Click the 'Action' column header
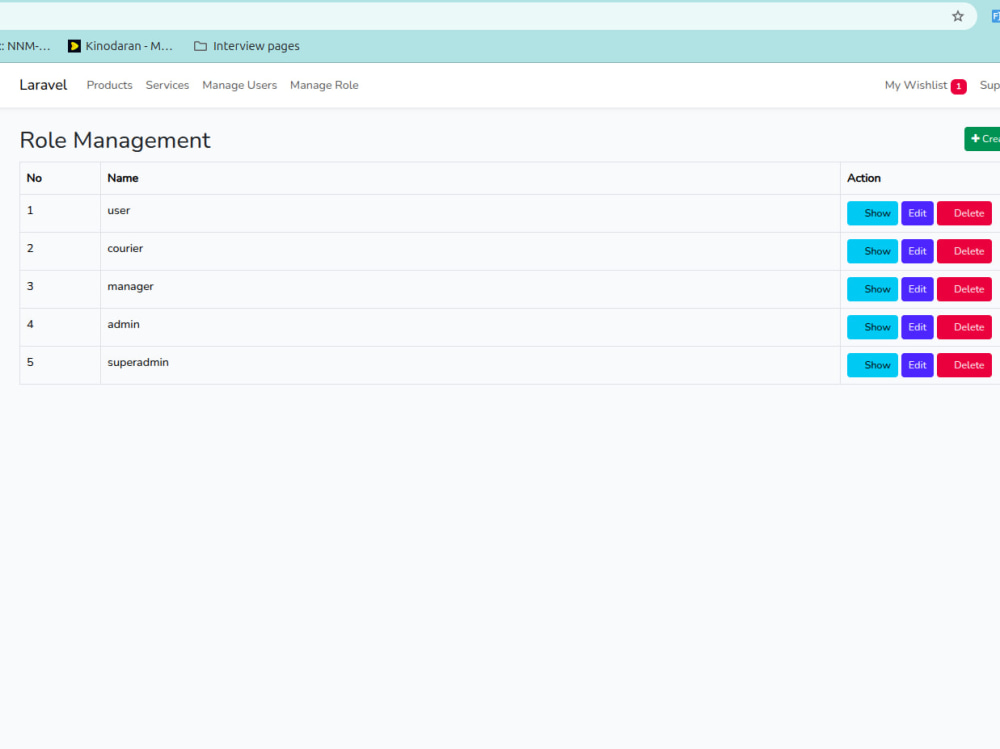This screenshot has height=749, width=1000. (920, 178)
